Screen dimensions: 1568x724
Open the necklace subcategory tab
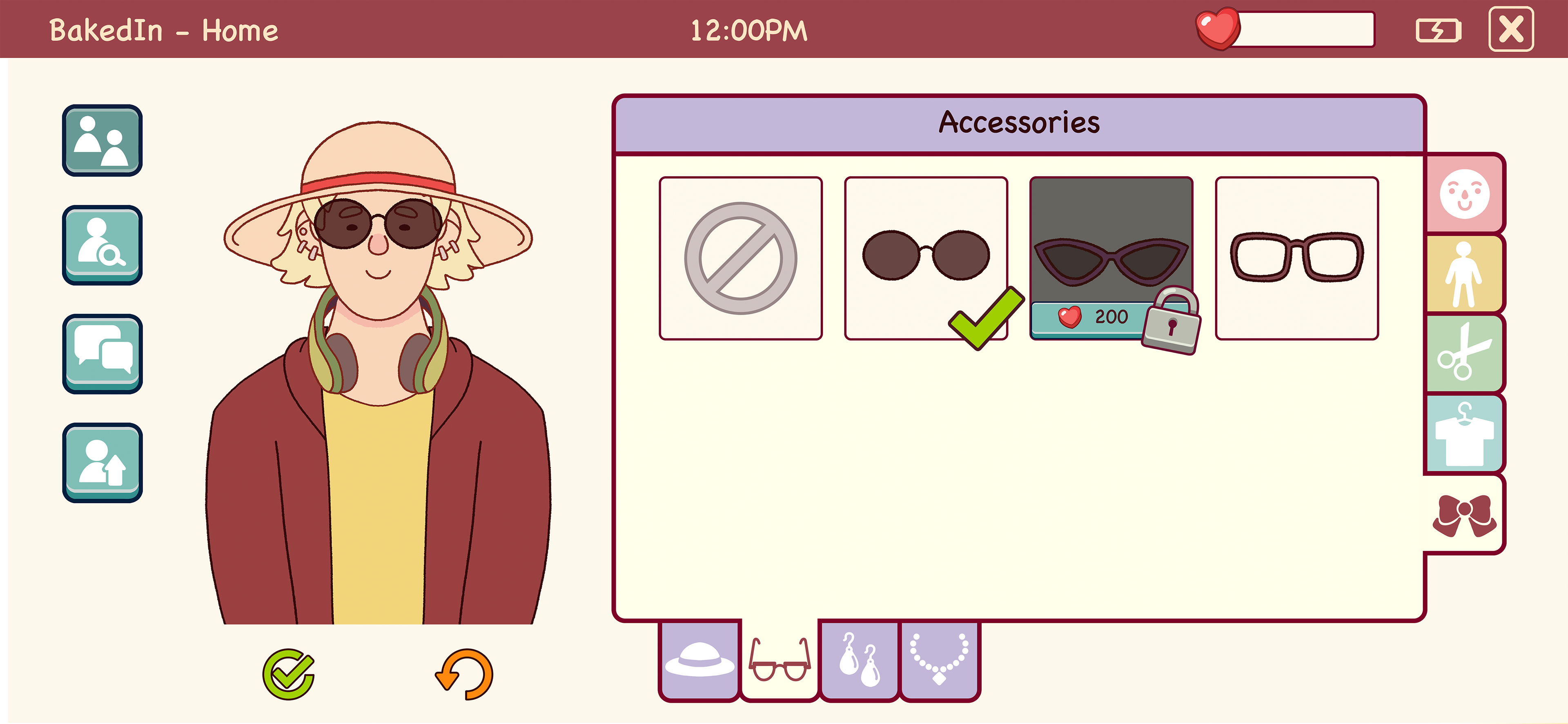click(939, 660)
